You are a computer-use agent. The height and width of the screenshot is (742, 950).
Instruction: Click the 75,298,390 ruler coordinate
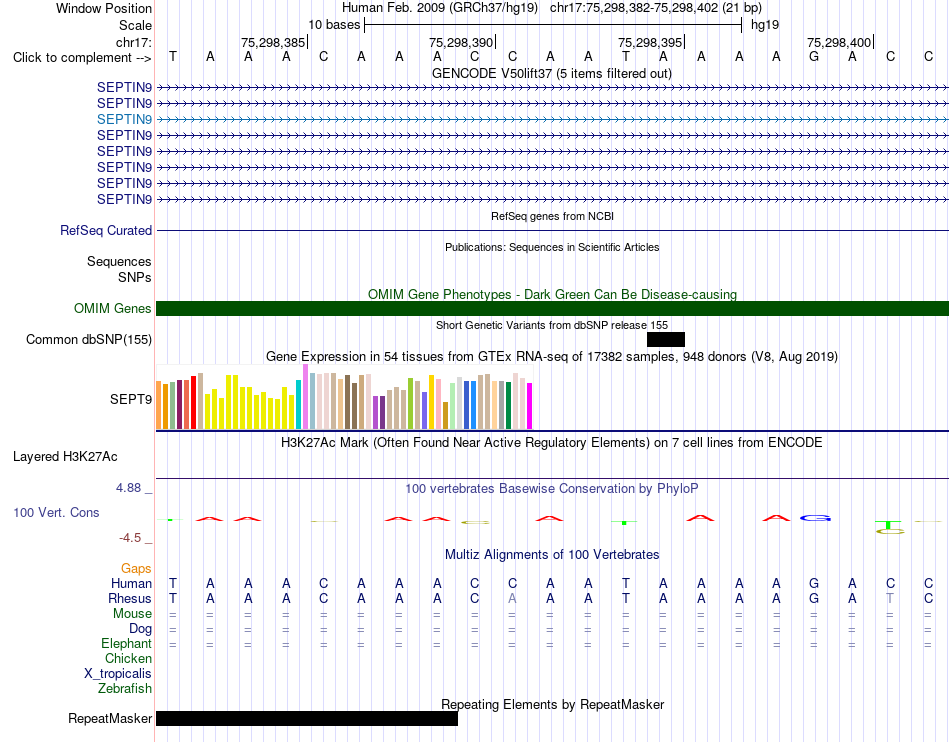tap(460, 42)
